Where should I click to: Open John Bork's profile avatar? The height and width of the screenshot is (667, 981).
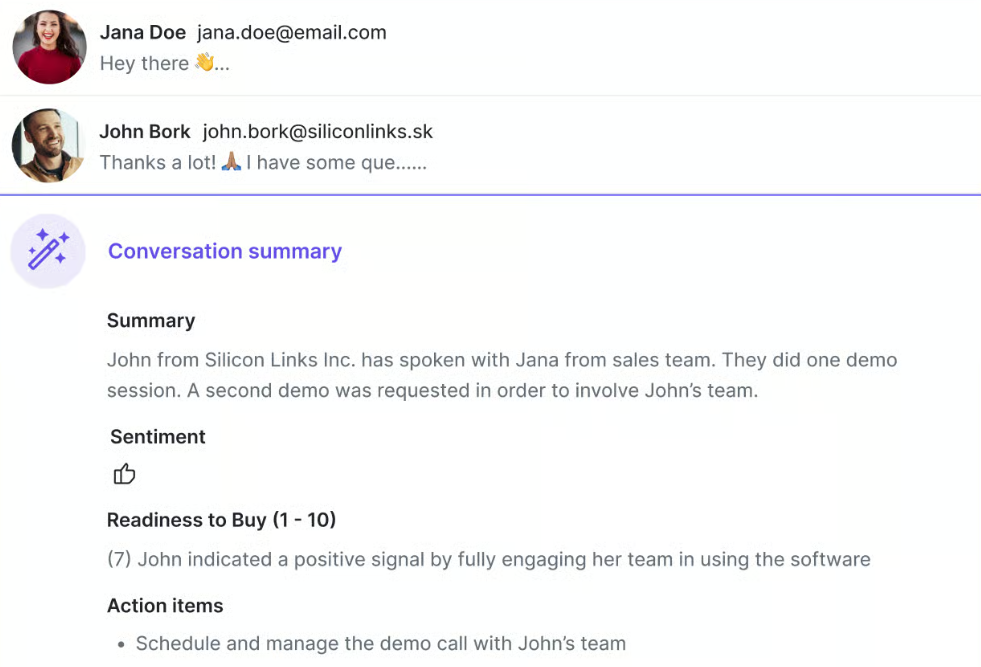click(x=48, y=146)
